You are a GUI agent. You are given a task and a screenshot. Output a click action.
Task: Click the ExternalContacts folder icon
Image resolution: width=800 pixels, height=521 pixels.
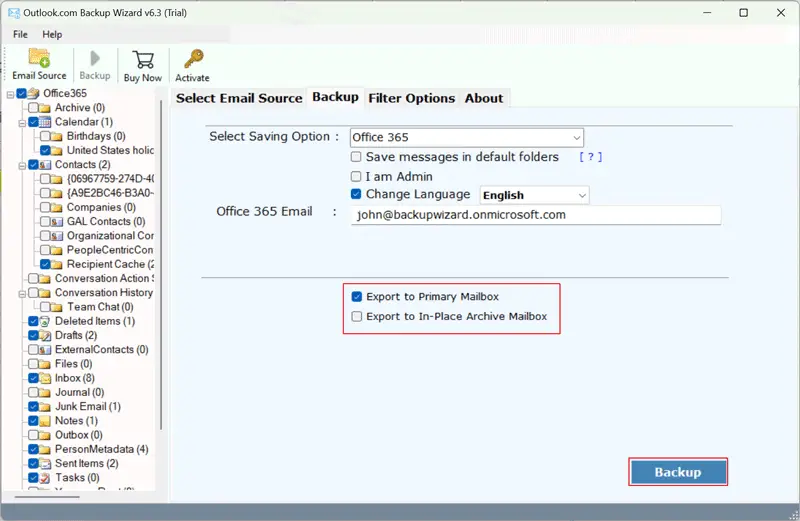[x=45, y=350]
